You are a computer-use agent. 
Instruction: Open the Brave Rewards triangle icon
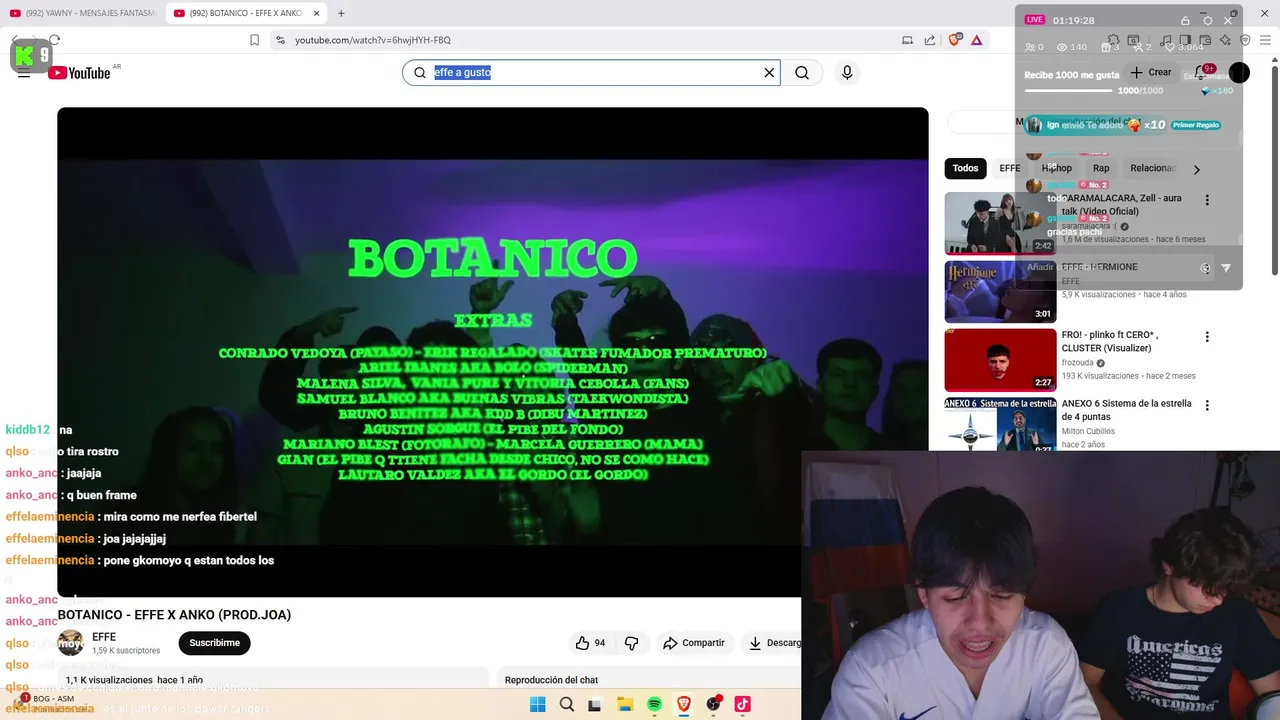click(x=976, y=40)
